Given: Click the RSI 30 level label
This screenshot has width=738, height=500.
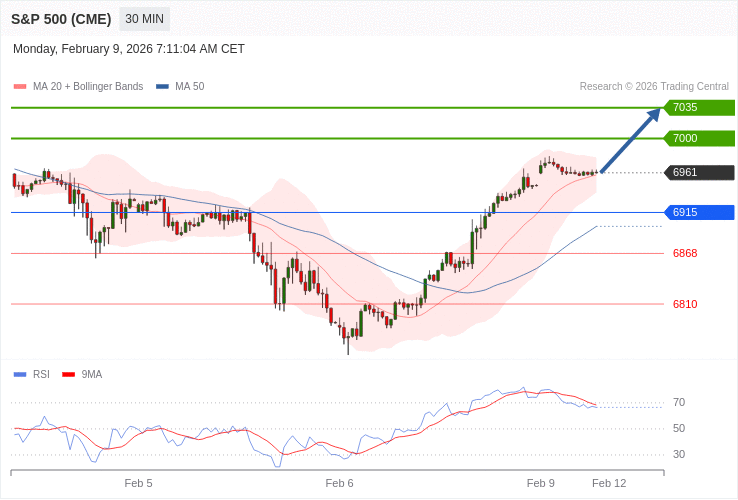Looking at the screenshot, I should click(679, 454).
